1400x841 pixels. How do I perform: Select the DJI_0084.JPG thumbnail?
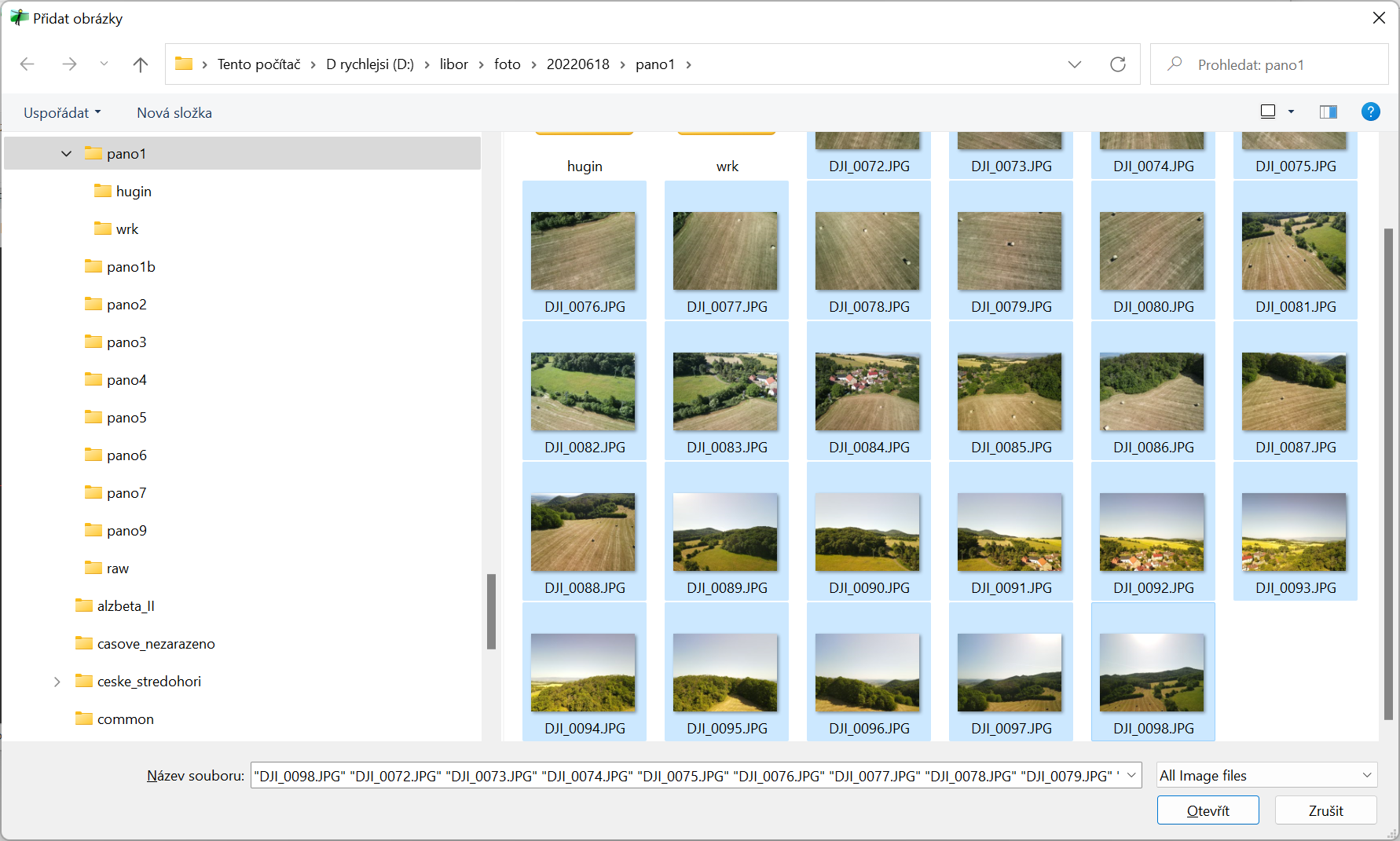coord(868,393)
